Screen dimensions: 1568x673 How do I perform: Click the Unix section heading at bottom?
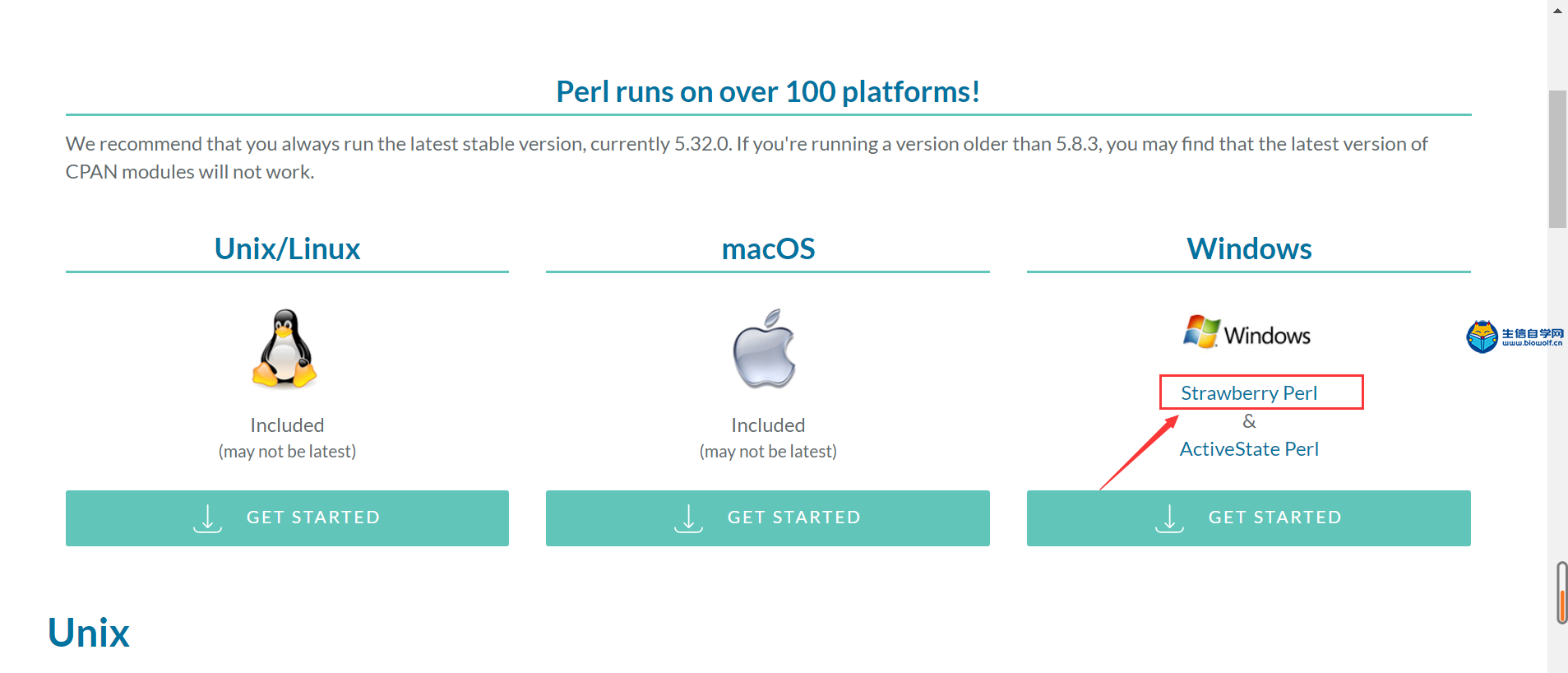(89, 633)
